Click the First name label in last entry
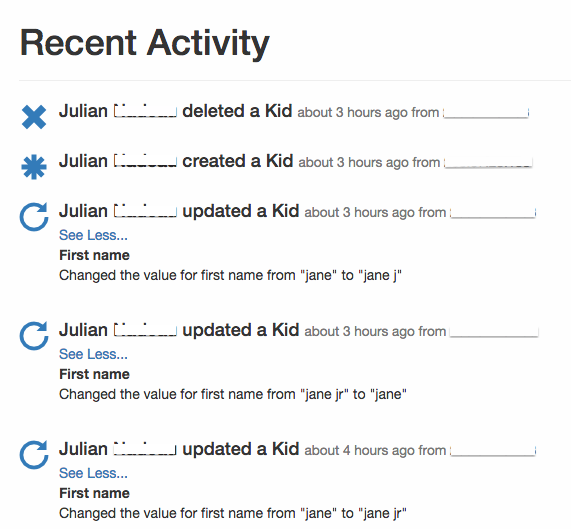This screenshot has width=571, height=529. pos(94,493)
